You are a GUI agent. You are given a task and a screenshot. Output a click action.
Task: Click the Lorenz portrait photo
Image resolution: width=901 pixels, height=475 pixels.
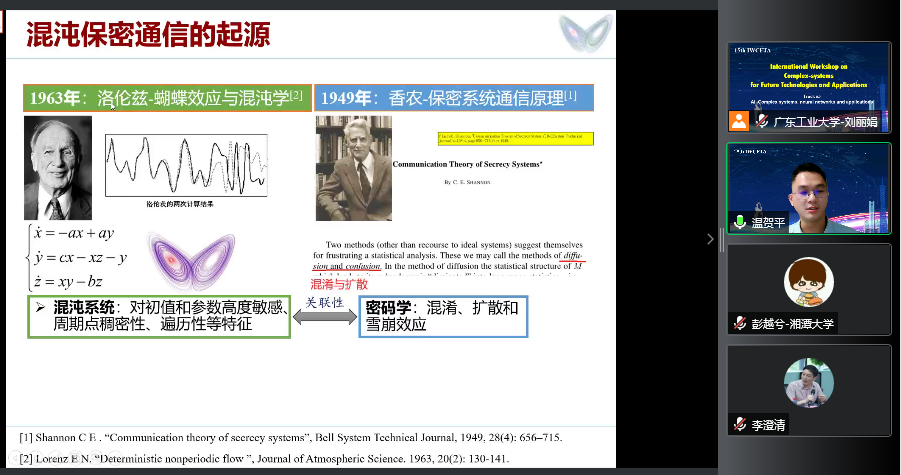coord(57,168)
